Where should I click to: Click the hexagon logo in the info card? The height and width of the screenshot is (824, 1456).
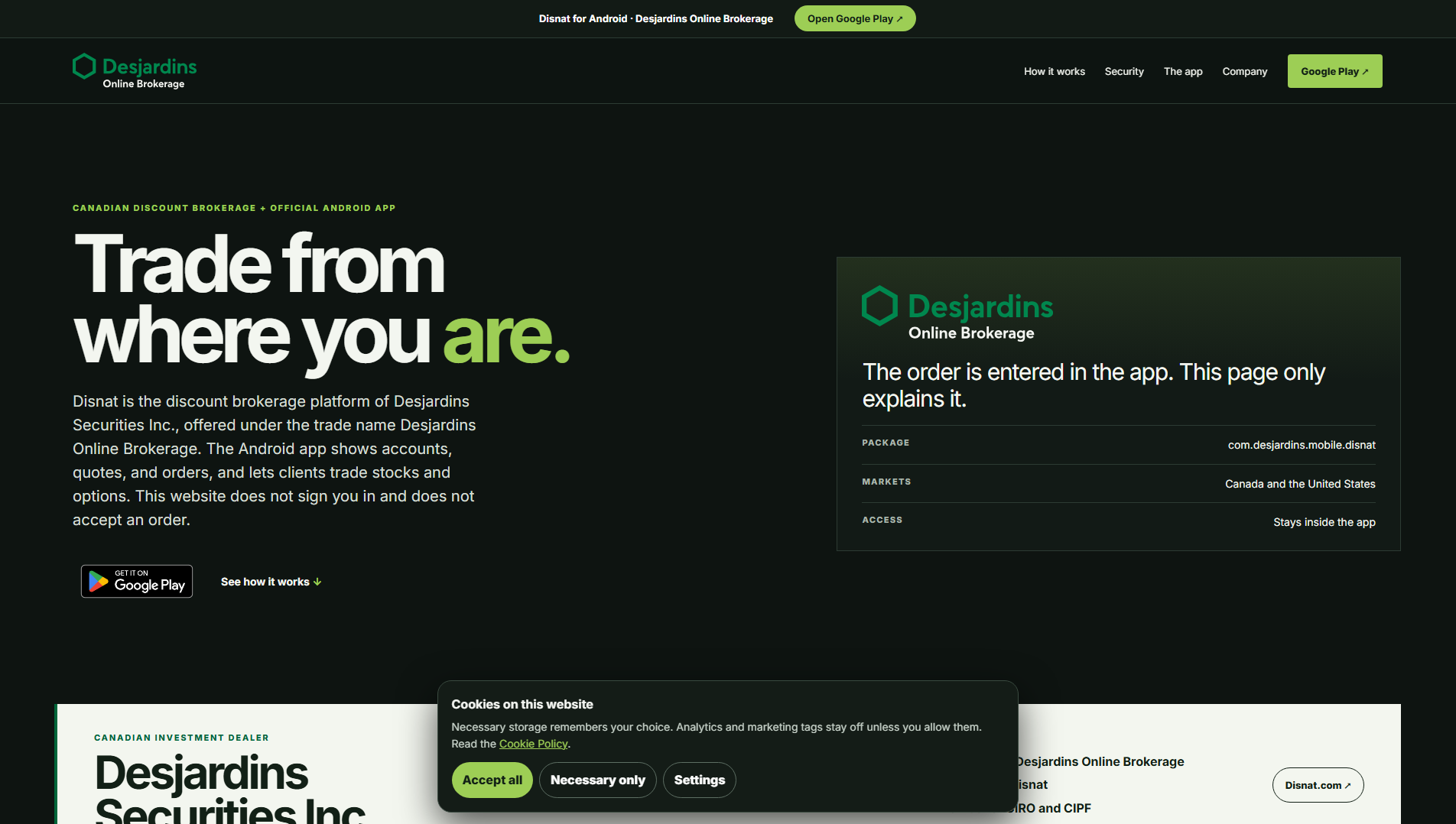pos(879,306)
